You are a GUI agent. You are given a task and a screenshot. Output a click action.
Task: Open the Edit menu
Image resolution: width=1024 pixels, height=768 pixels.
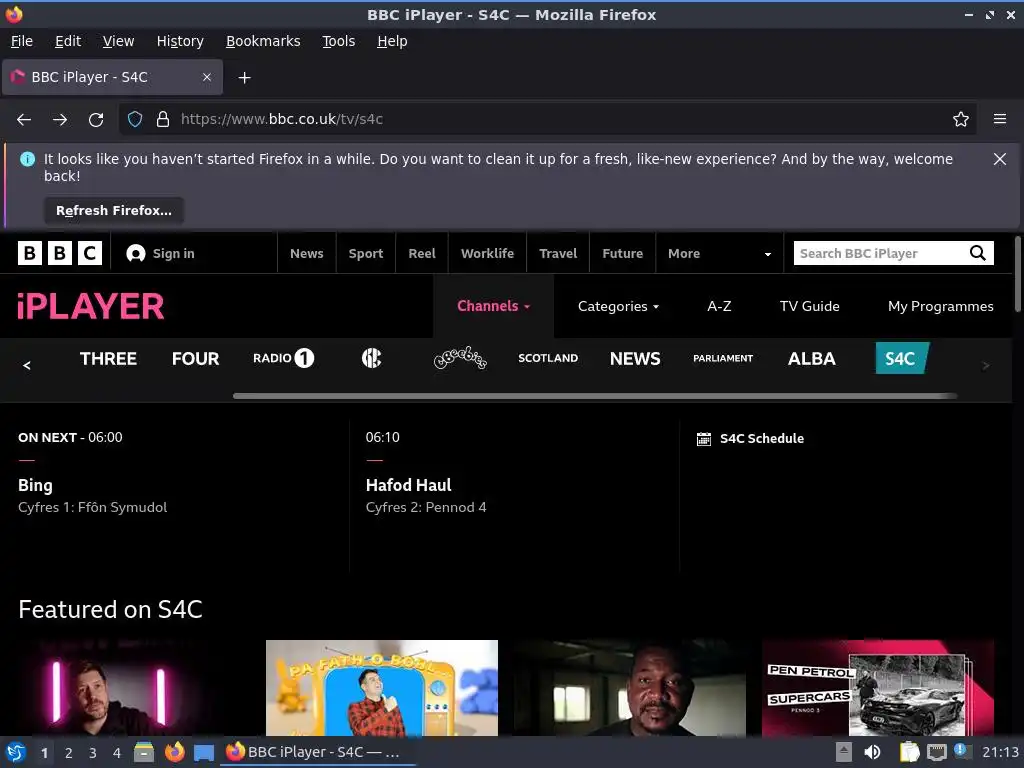(x=68, y=41)
